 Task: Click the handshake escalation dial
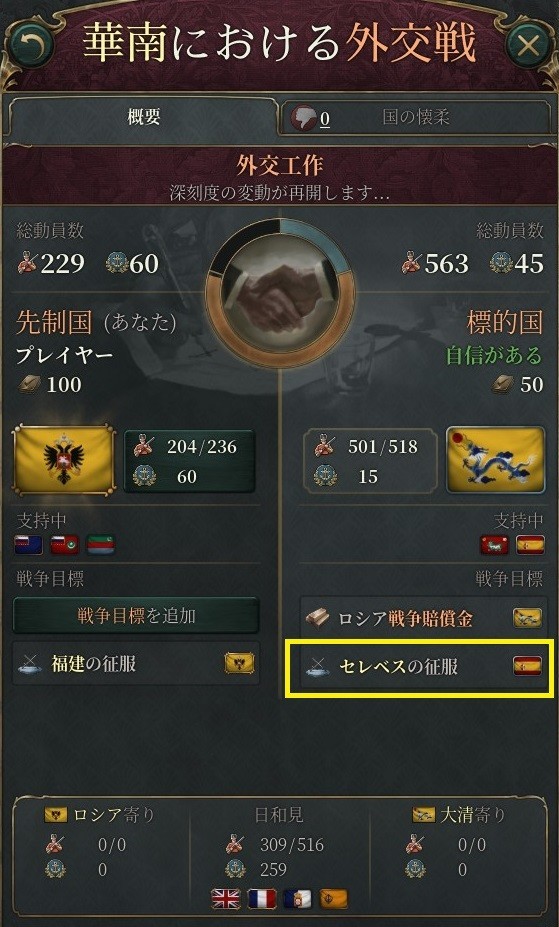pyautogui.click(x=280, y=293)
